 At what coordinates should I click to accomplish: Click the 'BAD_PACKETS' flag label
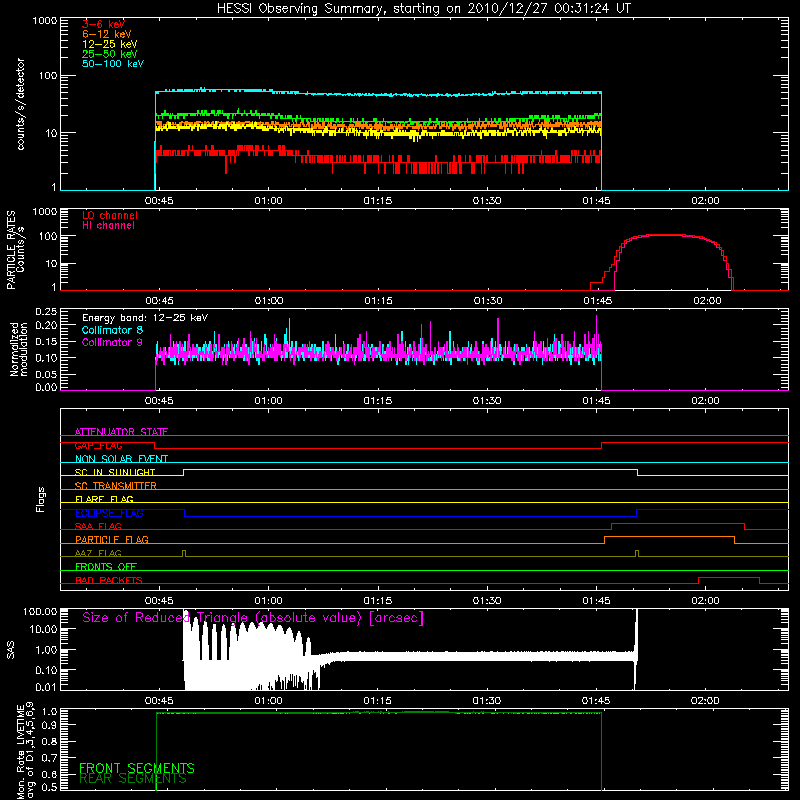[x=109, y=580]
